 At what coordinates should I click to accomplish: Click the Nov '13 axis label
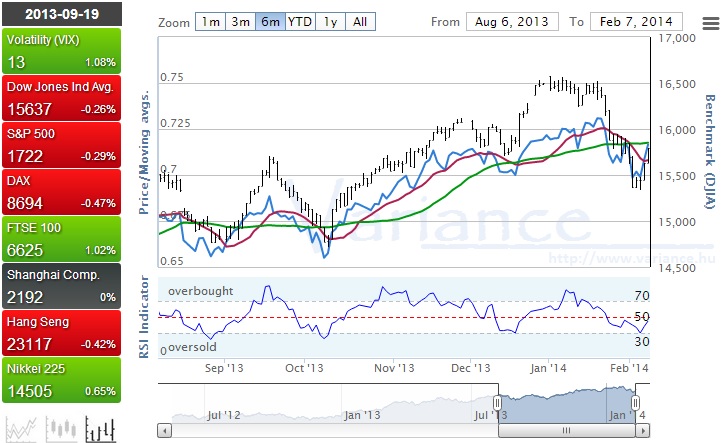point(394,368)
